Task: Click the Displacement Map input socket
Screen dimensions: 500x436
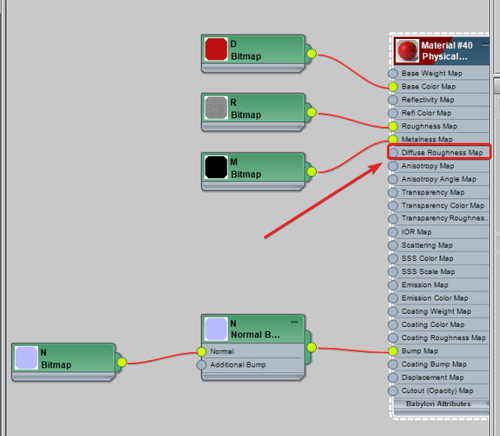Action: click(393, 378)
